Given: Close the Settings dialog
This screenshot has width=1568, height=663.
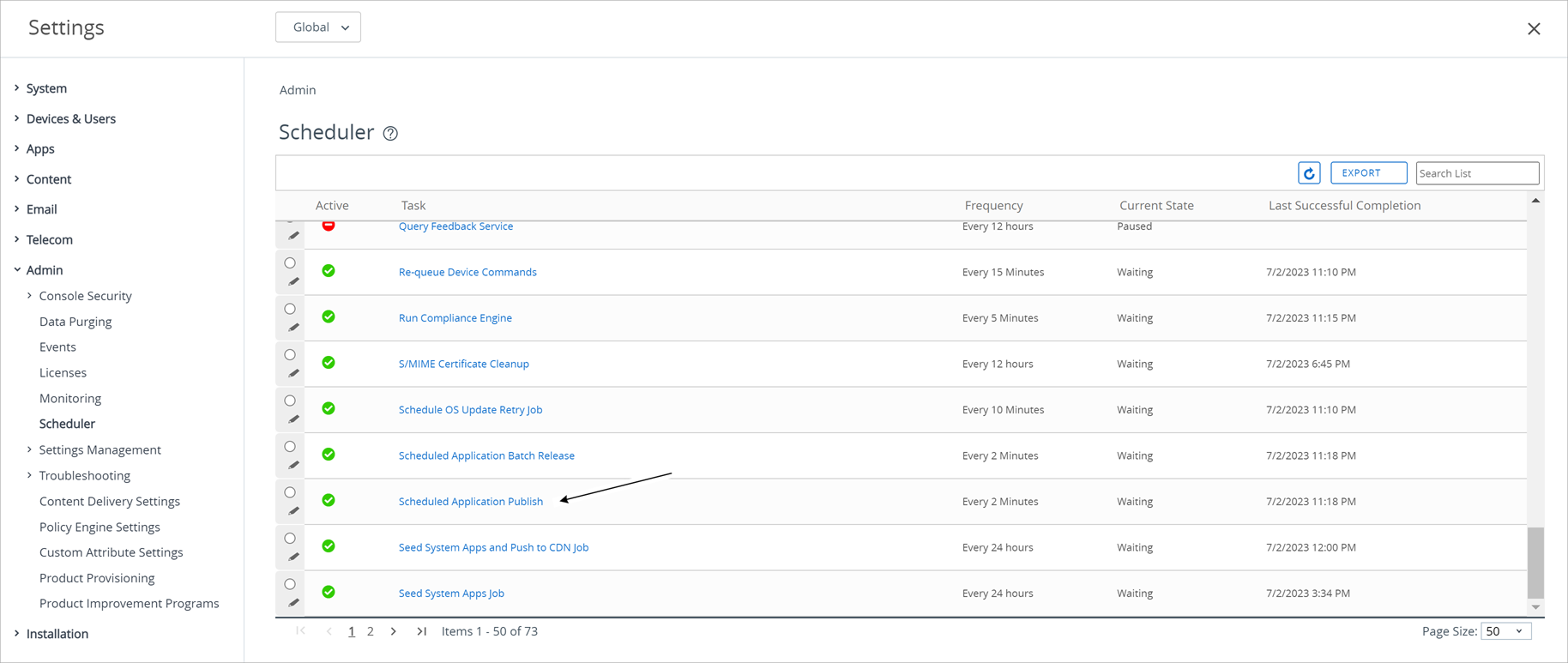Looking at the screenshot, I should coord(1534,29).
